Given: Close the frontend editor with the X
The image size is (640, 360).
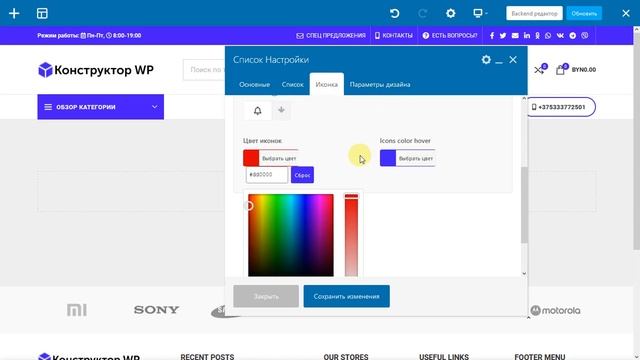Looking at the screenshot, I should (626, 13).
